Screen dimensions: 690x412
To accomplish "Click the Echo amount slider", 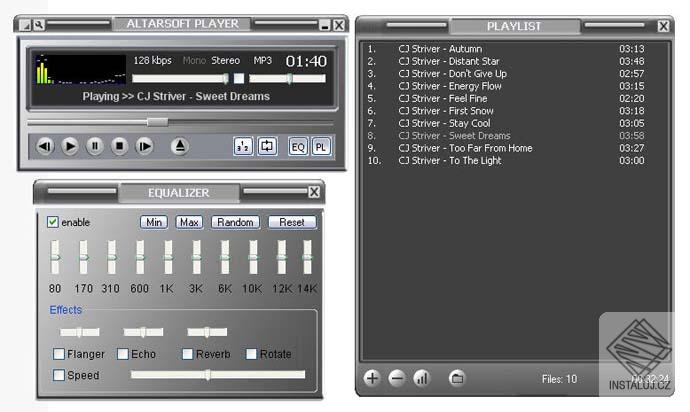I will pos(143,332).
